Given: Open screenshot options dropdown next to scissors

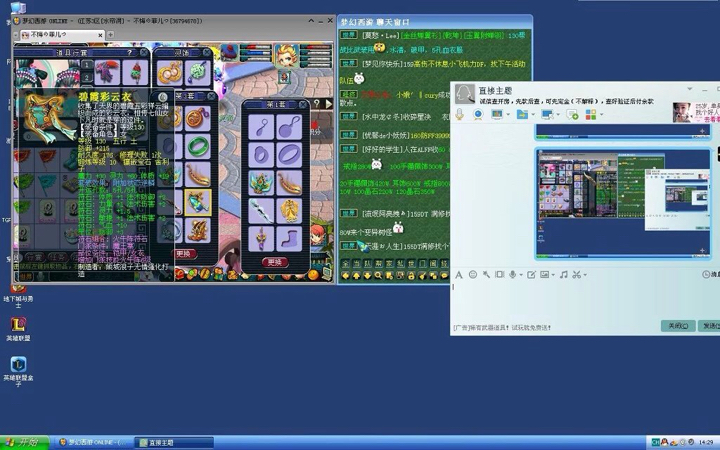Looking at the screenshot, I should coord(585,275).
